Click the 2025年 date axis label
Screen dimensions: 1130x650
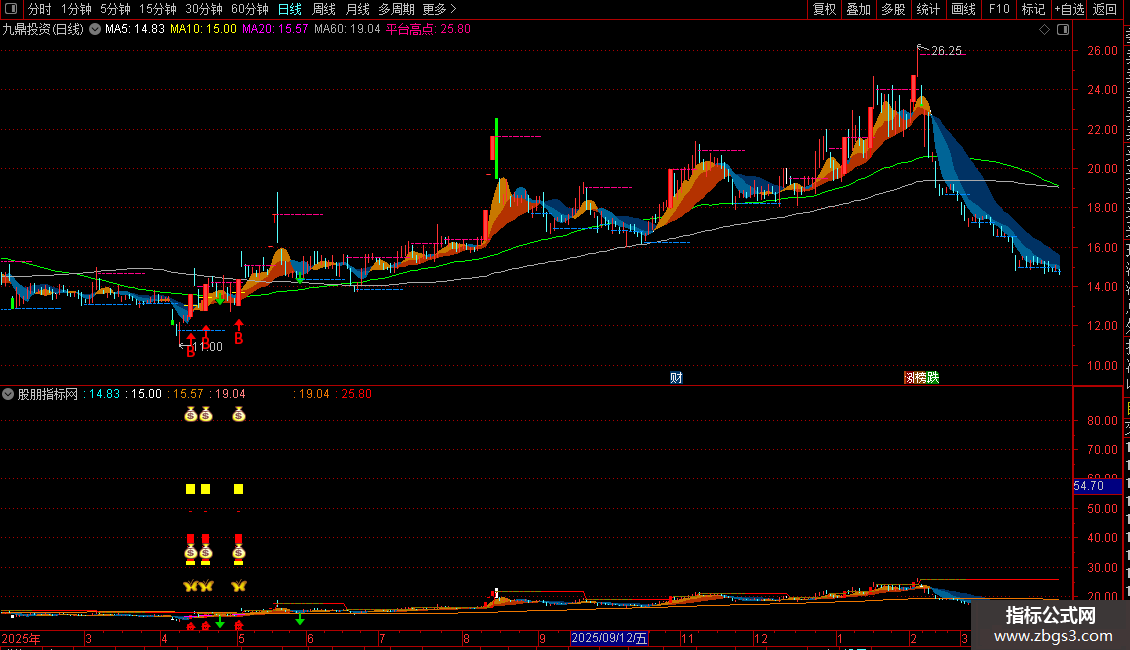21,638
